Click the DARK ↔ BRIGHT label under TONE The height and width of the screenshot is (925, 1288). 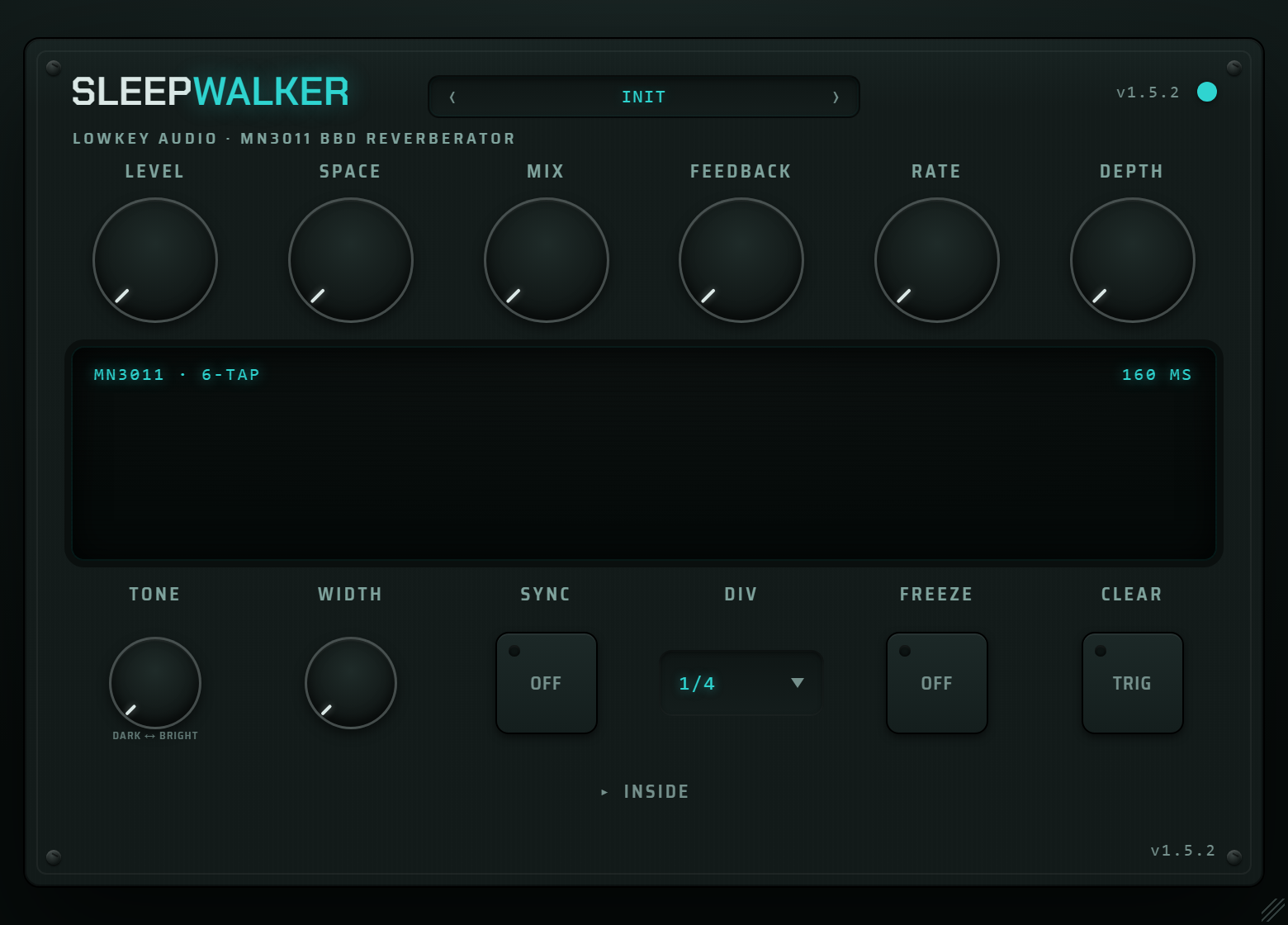tap(155, 736)
